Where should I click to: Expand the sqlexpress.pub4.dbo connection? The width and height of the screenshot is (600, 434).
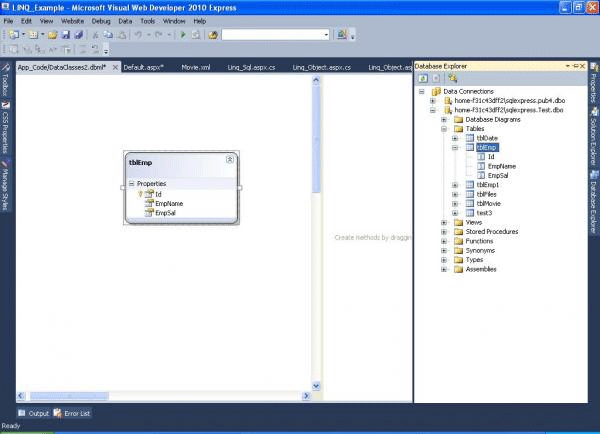point(433,101)
